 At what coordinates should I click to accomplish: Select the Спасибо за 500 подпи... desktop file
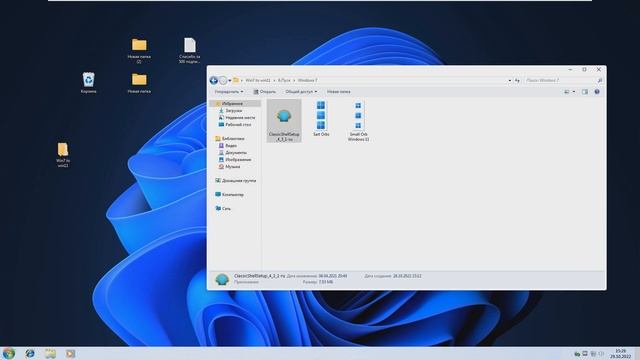pos(189,51)
